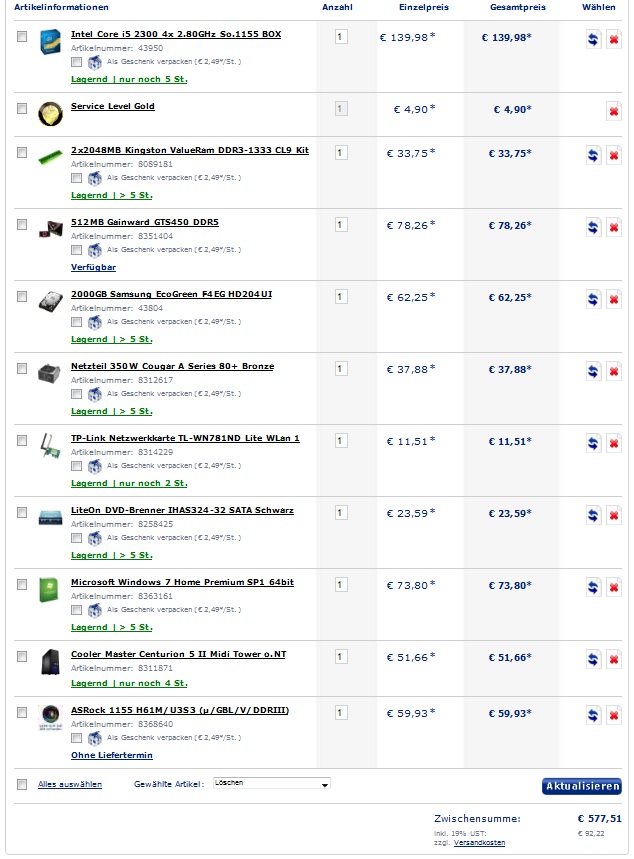Open the Microsoft Windows 7 Home Premium product link
The image size is (634, 859).
click(182, 582)
